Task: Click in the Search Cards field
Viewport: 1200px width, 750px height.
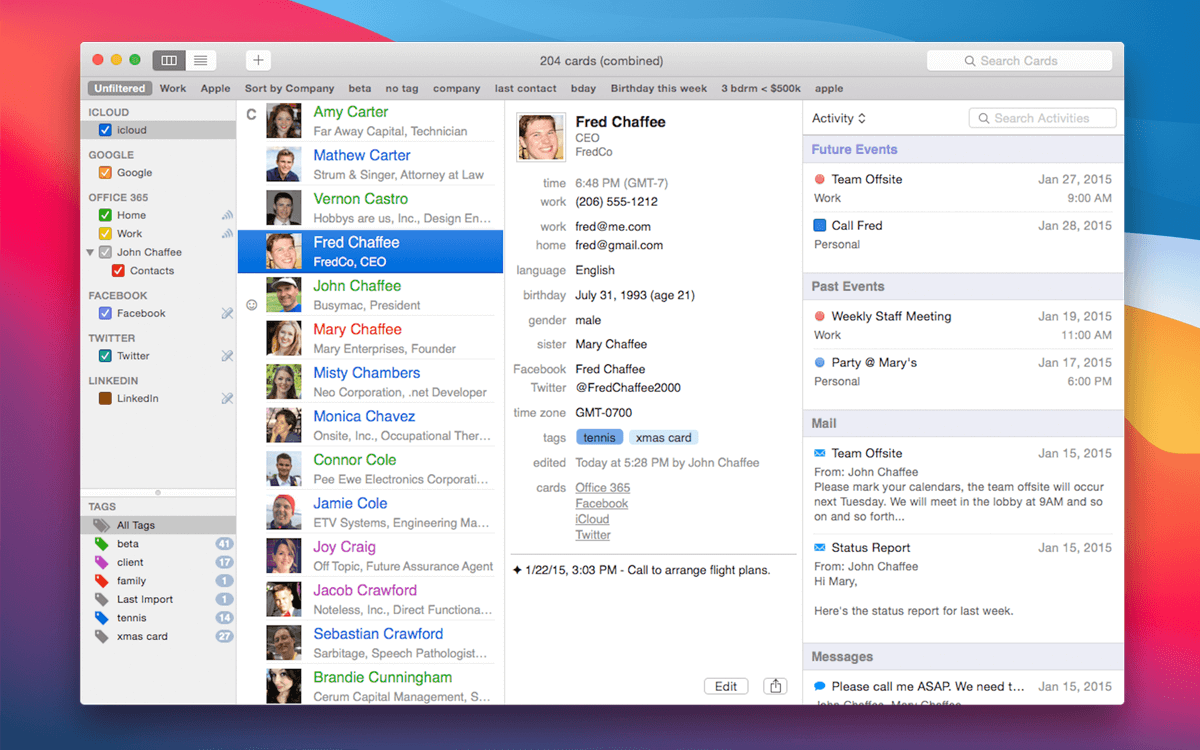Action: click(1019, 61)
